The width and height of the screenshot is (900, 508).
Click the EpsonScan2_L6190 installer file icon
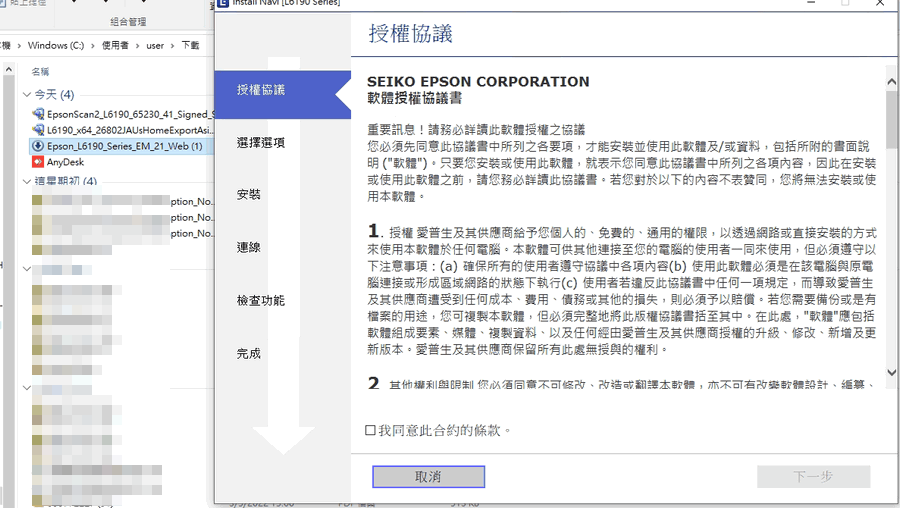38,114
